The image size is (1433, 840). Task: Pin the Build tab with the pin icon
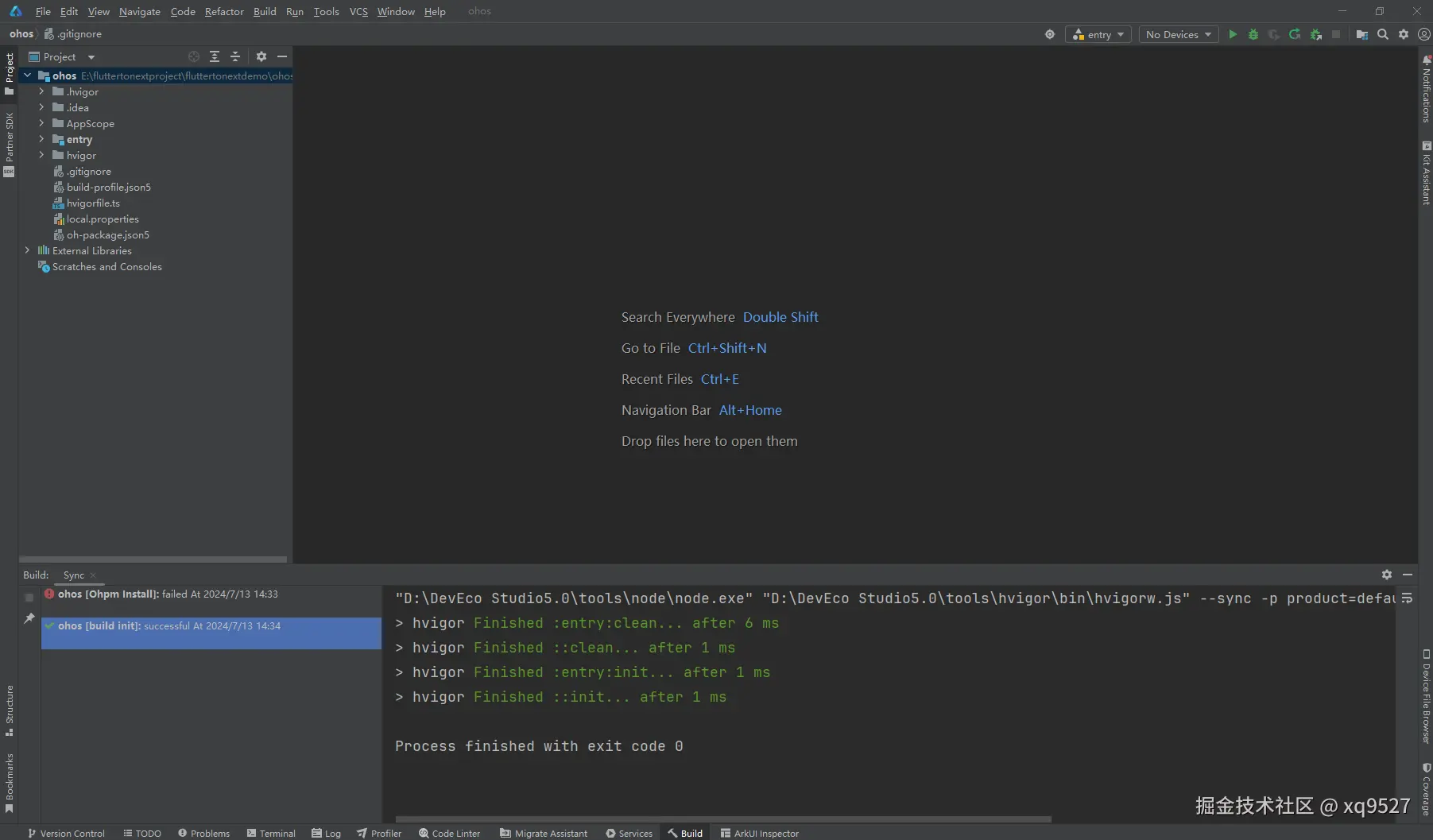click(29, 618)
